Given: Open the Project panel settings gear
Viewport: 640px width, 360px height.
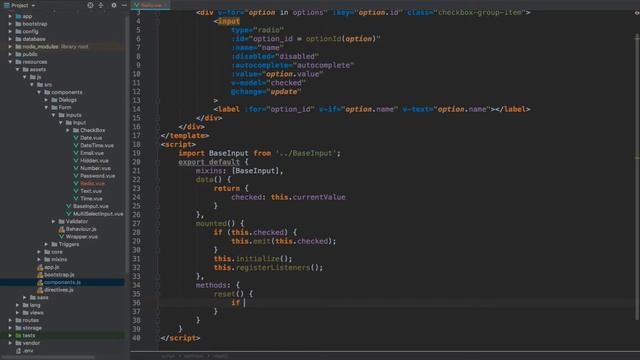Looking at the screenshot, I should [x=114, y=5].
